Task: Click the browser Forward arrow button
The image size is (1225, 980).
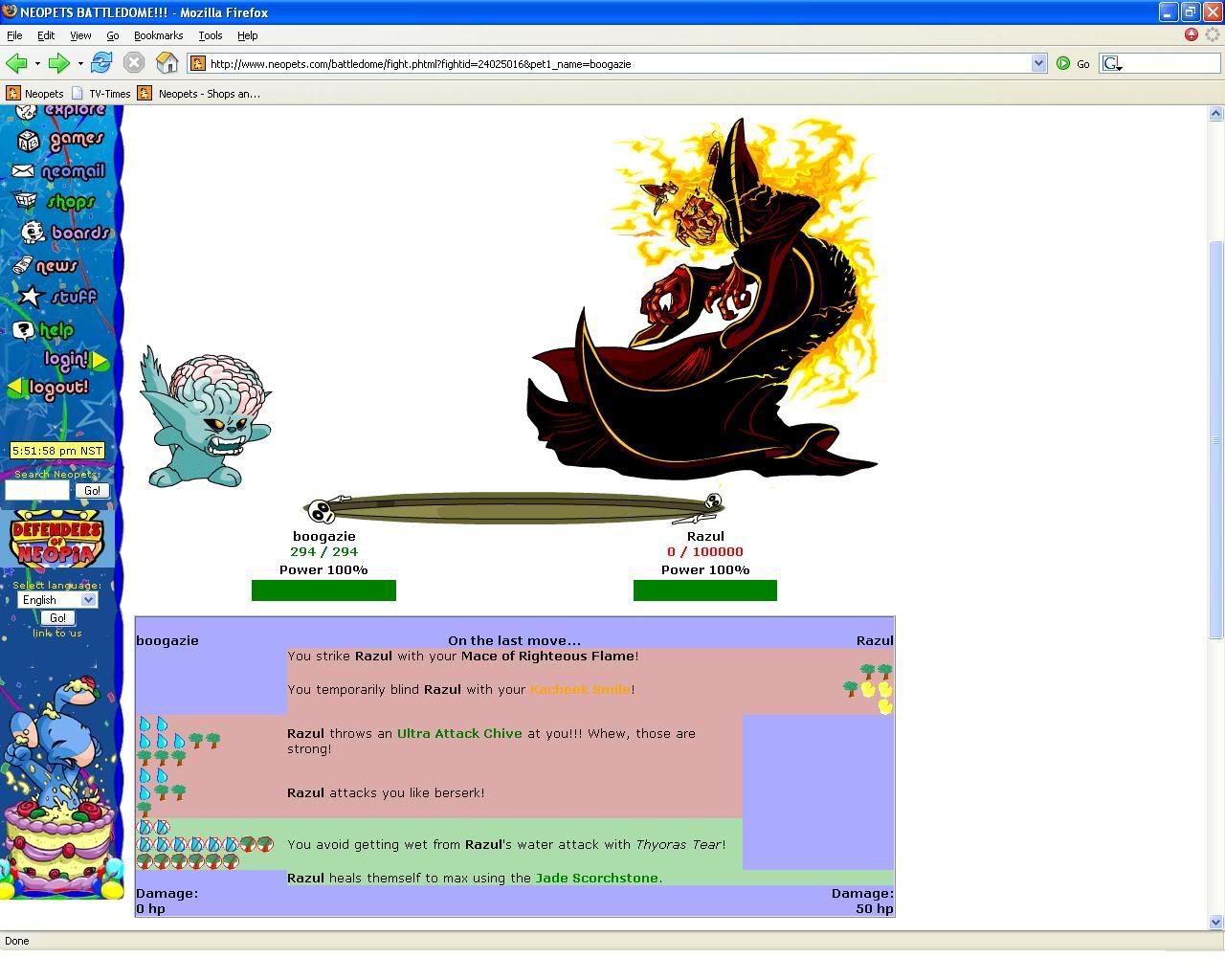Action: point(59,63)
